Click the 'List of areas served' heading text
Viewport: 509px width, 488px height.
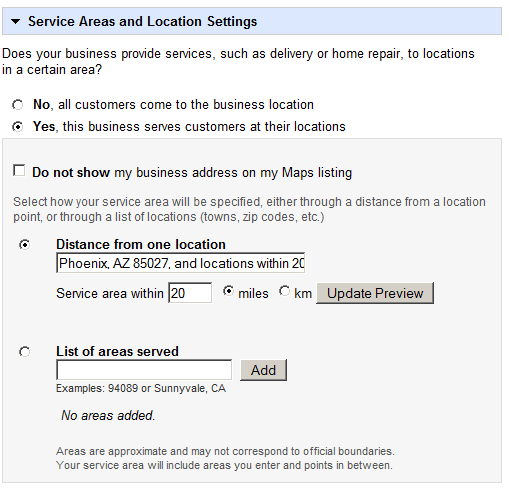[x=117, y=351]
